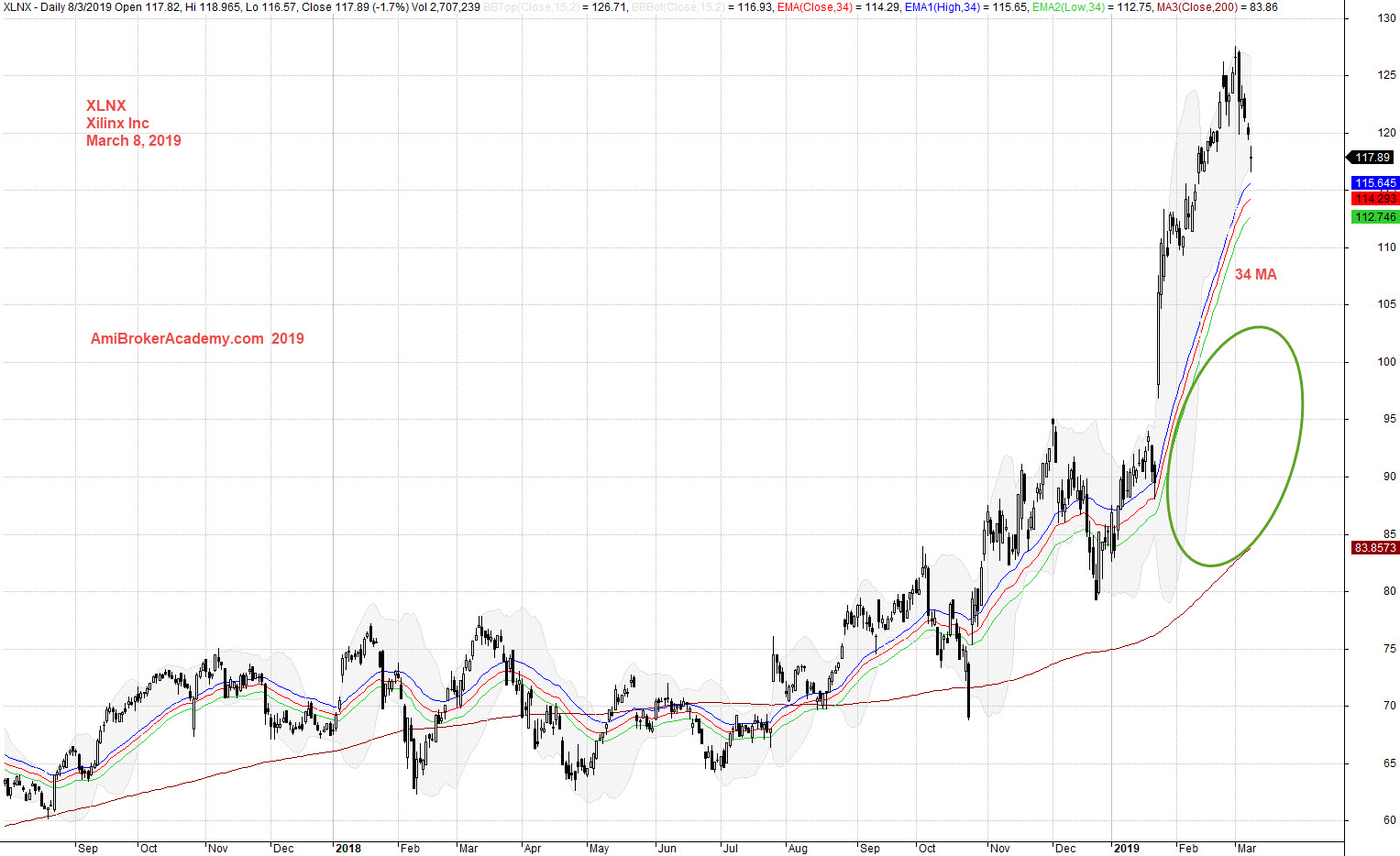Click MA3(Close,200) = 83.86 in header
1400x856 pixels.
1218,7
